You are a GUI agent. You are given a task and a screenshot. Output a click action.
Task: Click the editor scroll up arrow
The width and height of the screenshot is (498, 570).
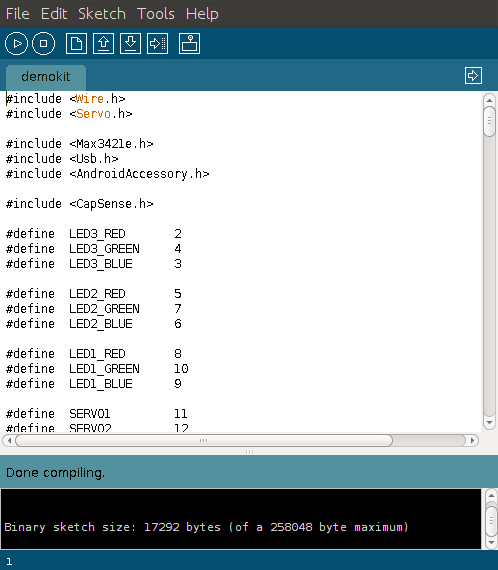click(x=489, y=100)
